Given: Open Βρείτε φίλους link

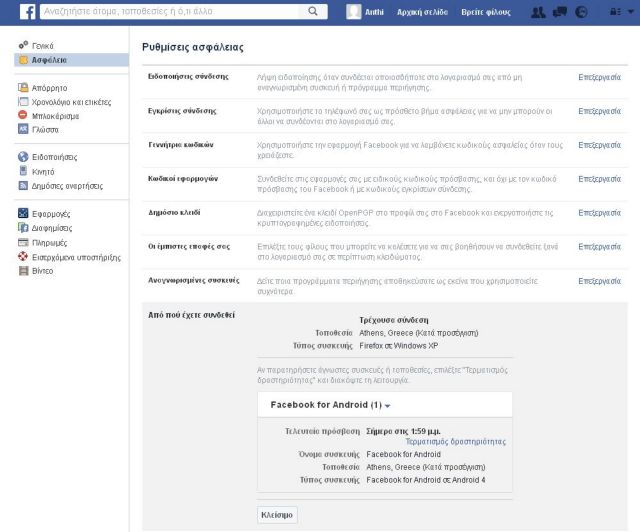Looking at the screenshot, I should coord(486,12).
